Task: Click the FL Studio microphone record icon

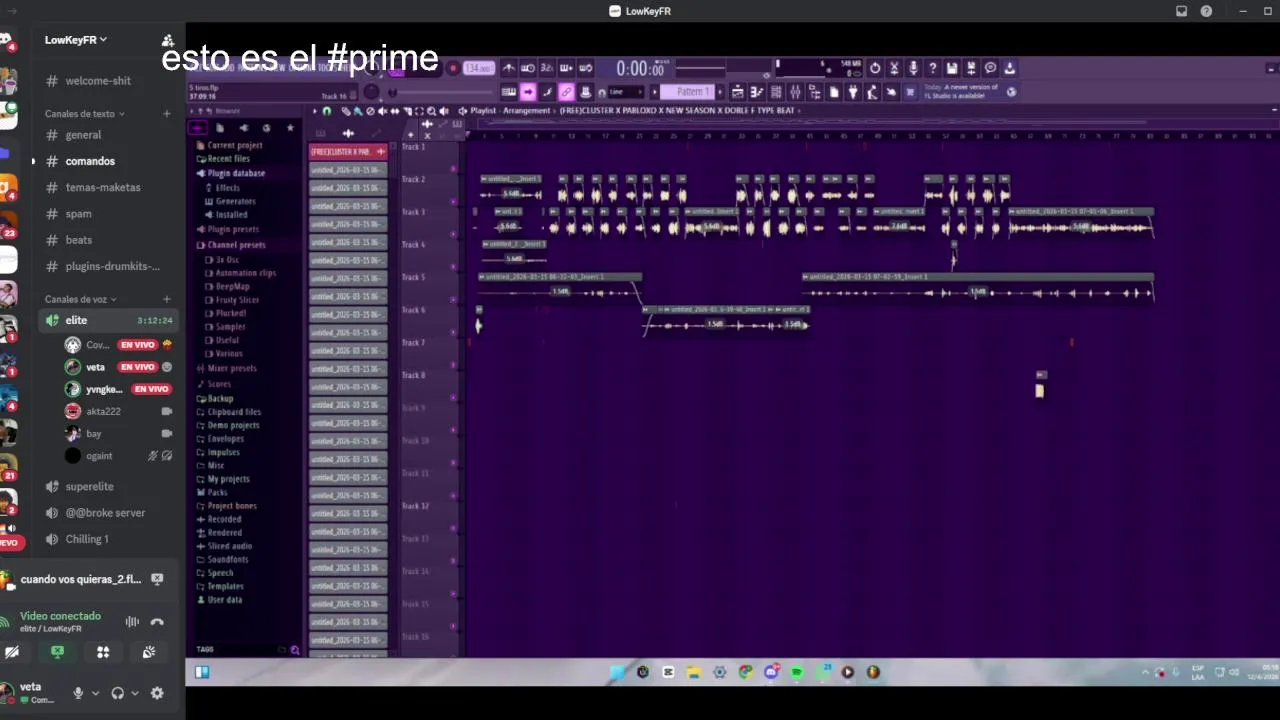Action: pos(913,68)
